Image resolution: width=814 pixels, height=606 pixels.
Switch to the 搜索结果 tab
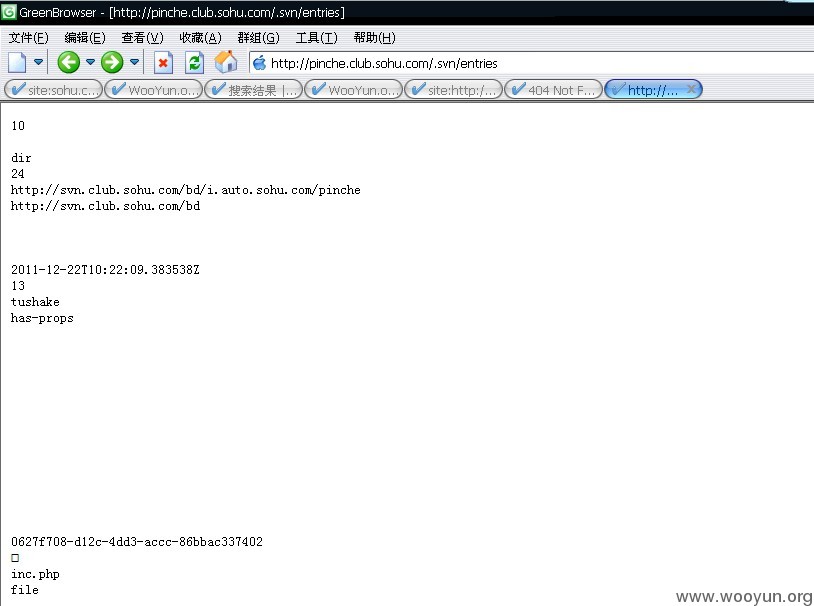(254, 90)
